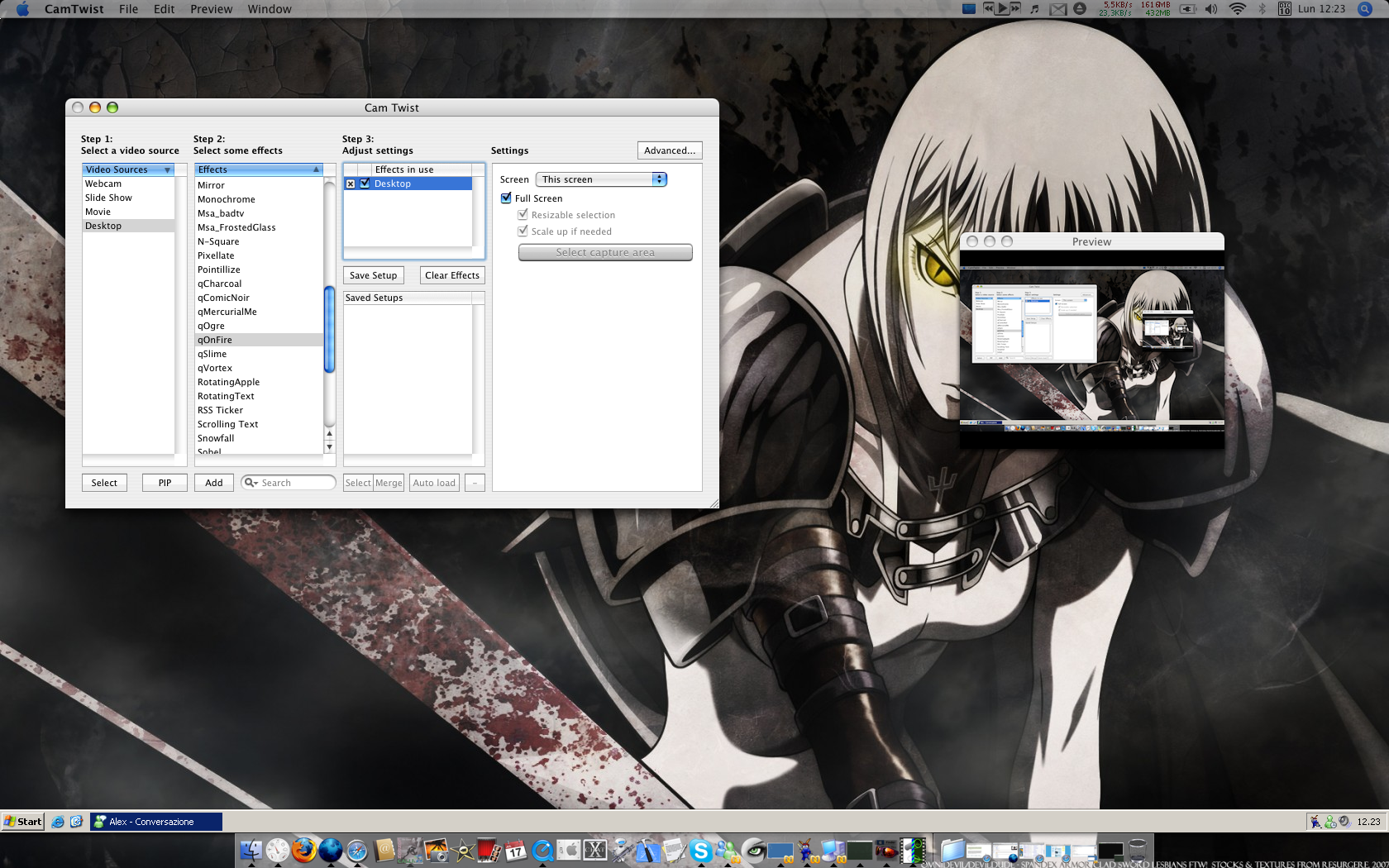Click the effects list scroll down arrow
The image size is (1389, 868).
tap(329, 447)
